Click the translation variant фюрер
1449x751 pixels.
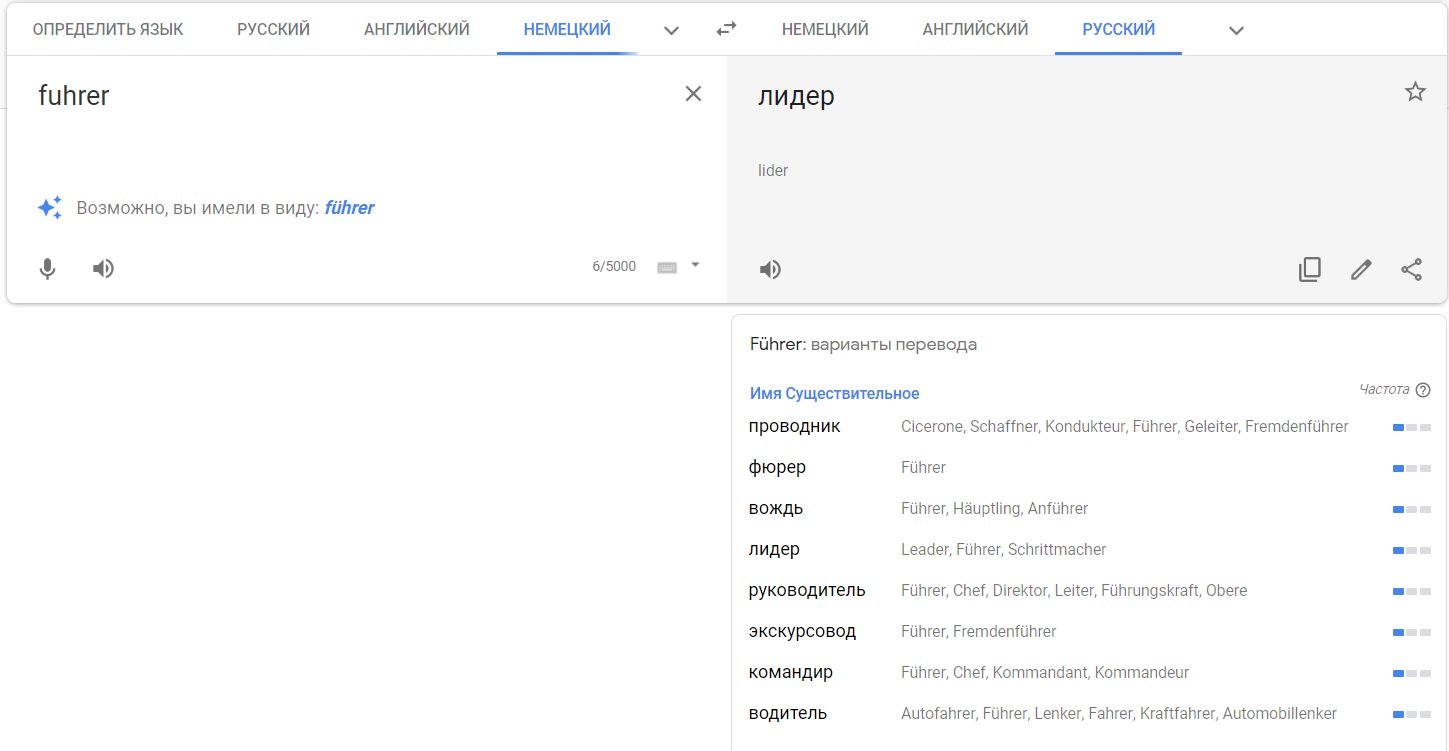[x=777, y=467]
